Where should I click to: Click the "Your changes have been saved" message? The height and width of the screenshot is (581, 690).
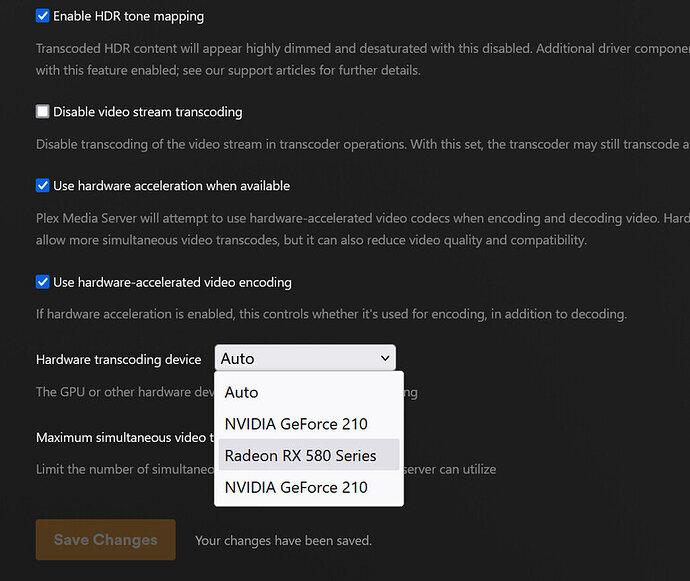click(x=283, y=541)
